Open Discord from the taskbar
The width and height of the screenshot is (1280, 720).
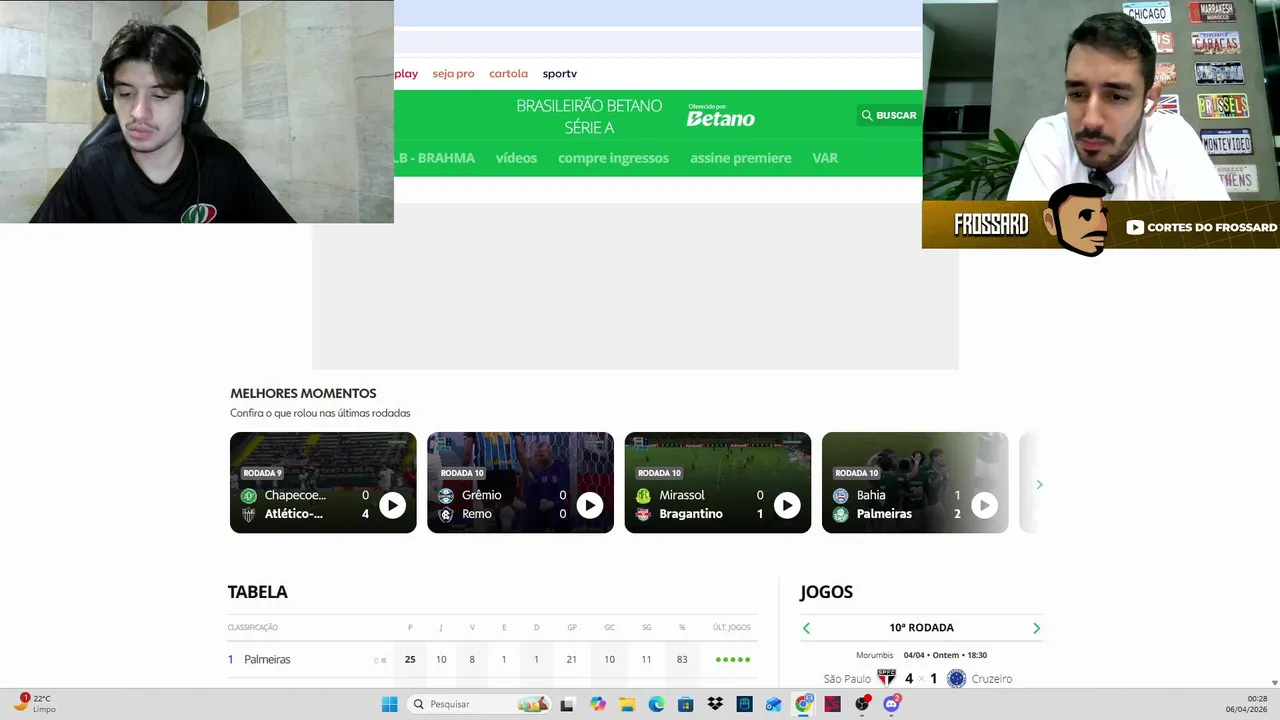[x=891, y=704]
